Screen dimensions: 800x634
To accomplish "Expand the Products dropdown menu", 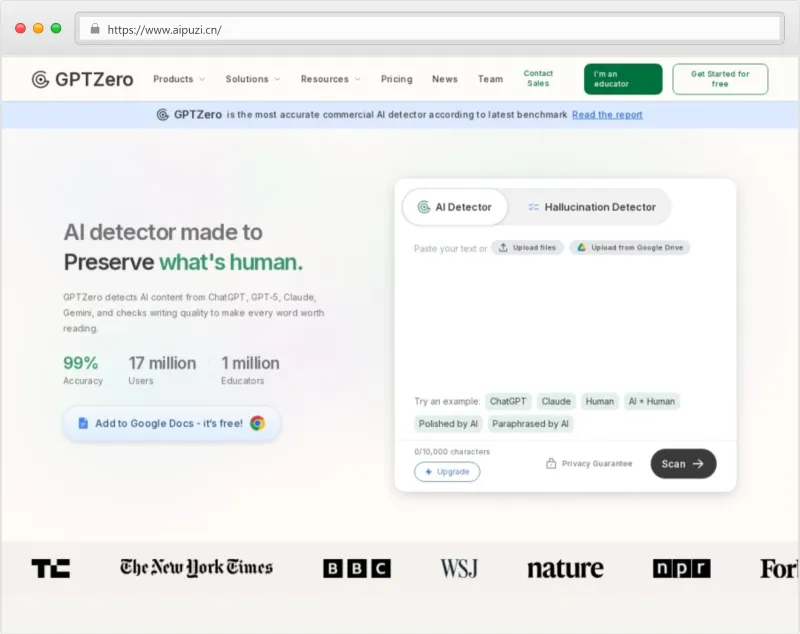I will point(179,79).
